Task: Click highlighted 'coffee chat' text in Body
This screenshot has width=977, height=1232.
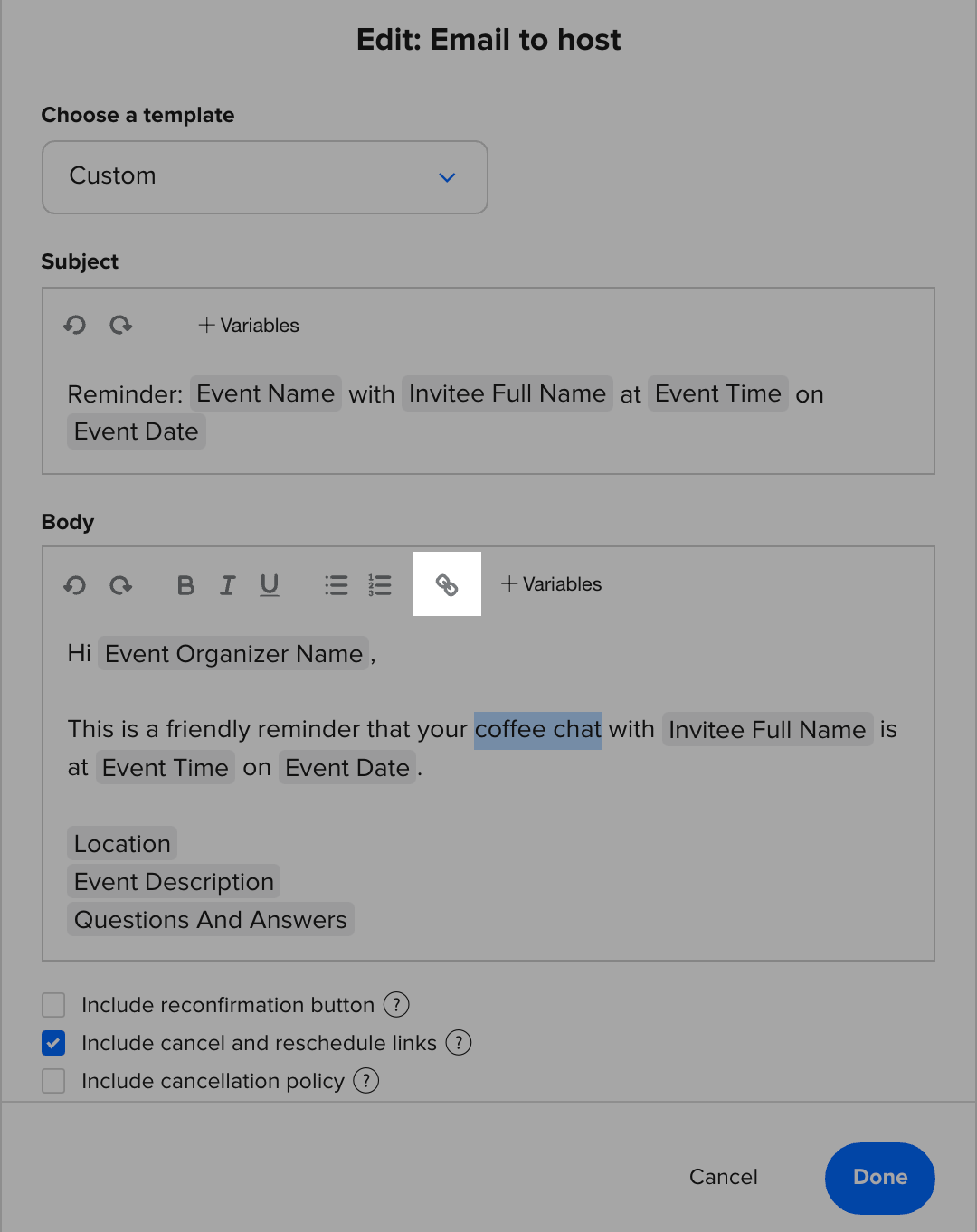Action: click(538, 730)
